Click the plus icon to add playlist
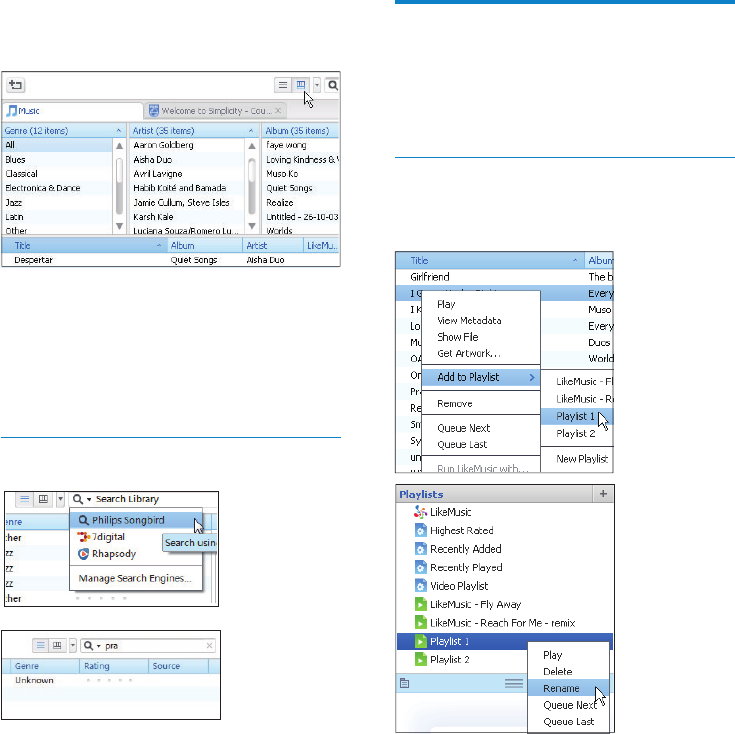 603,494
